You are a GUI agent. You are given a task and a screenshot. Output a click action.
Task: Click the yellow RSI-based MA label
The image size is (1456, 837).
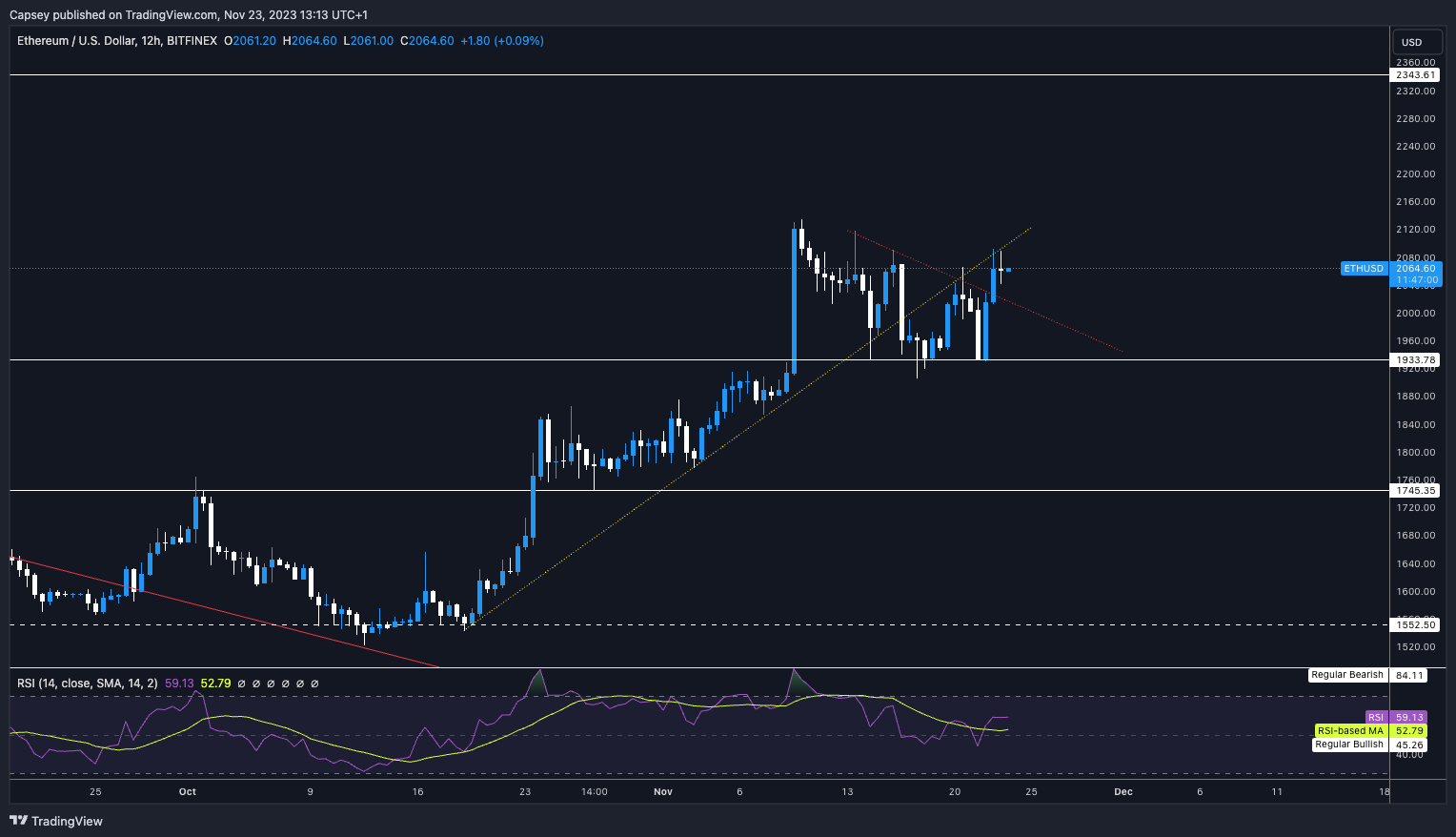[1350, 731]
